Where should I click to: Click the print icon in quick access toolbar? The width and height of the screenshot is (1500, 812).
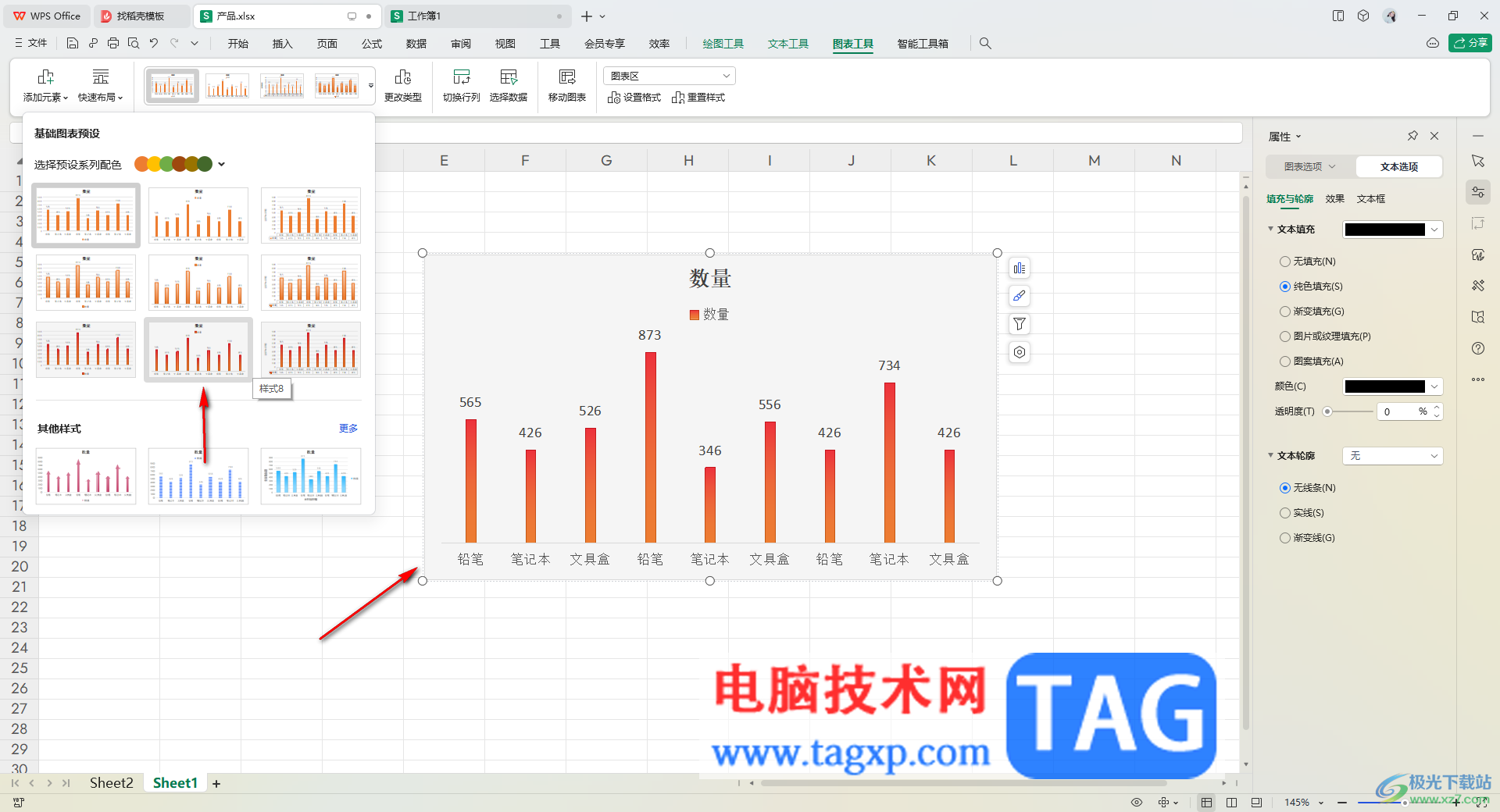point(113,44)
